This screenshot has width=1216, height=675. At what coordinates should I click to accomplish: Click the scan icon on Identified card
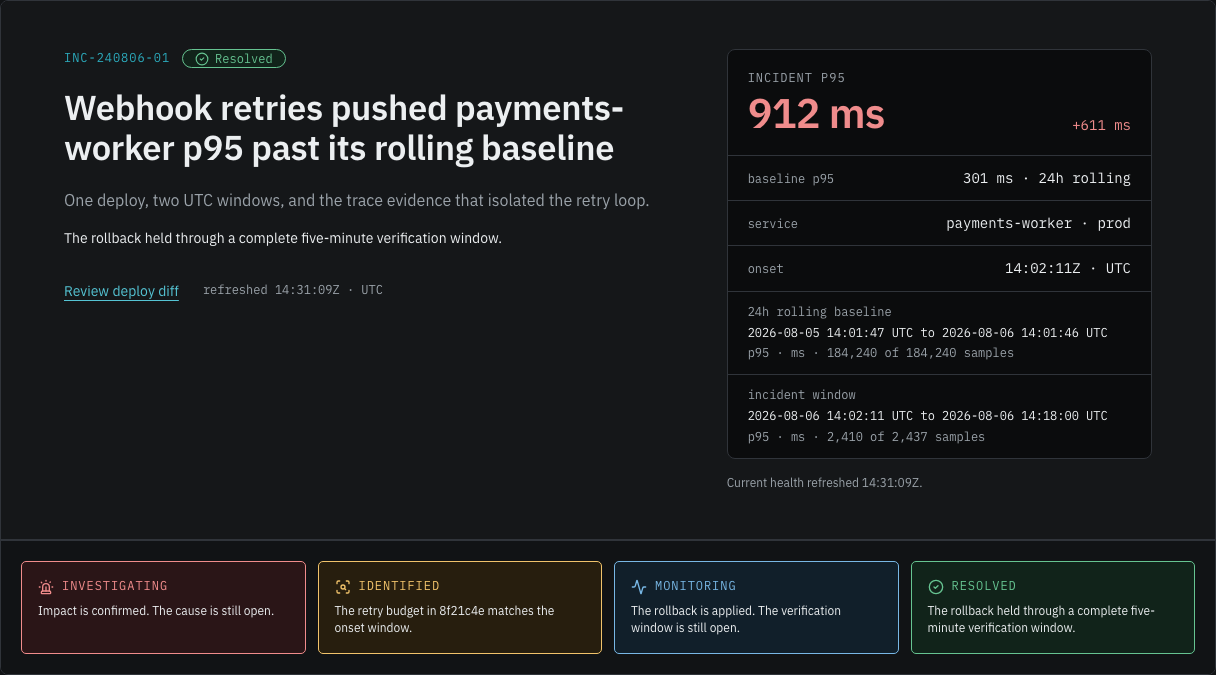342,586
